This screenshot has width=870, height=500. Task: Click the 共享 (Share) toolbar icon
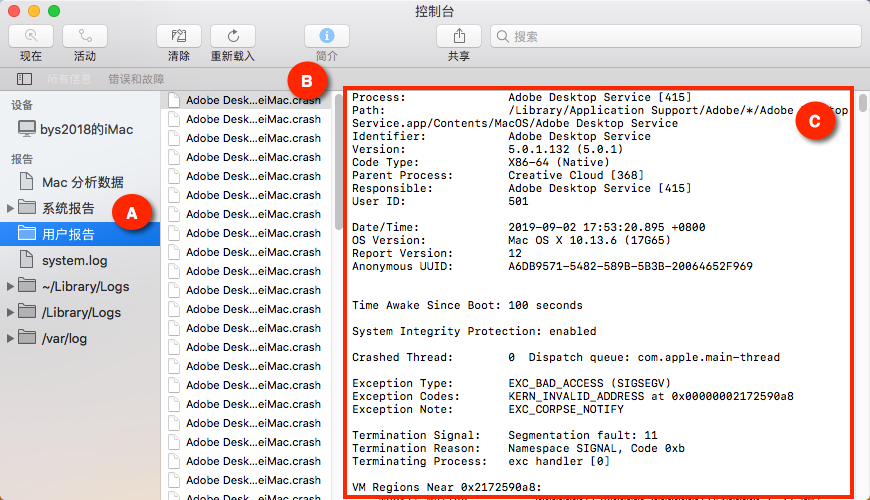coord(459,37)
